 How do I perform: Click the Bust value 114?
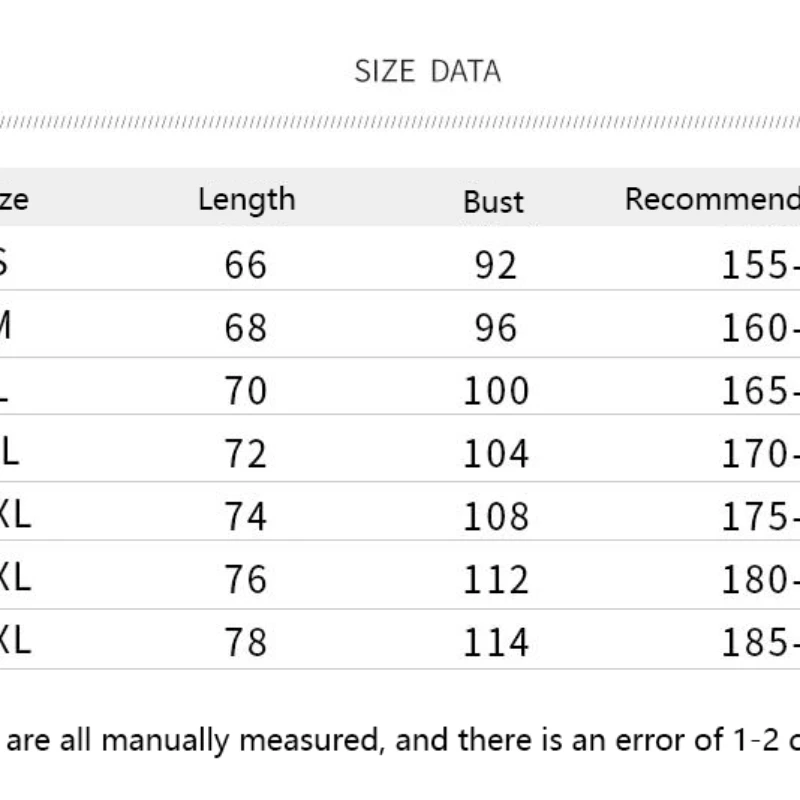click(496, 642)
